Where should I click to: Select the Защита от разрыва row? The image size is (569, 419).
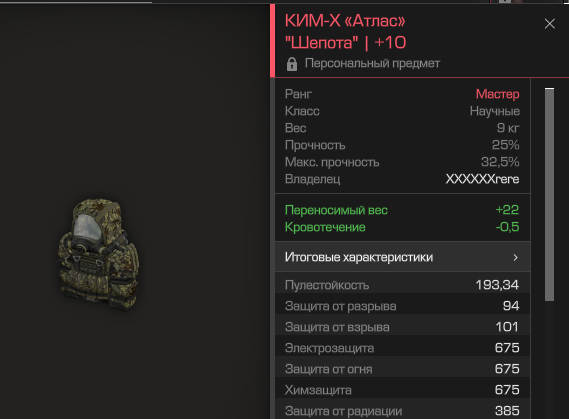[402, 306]
